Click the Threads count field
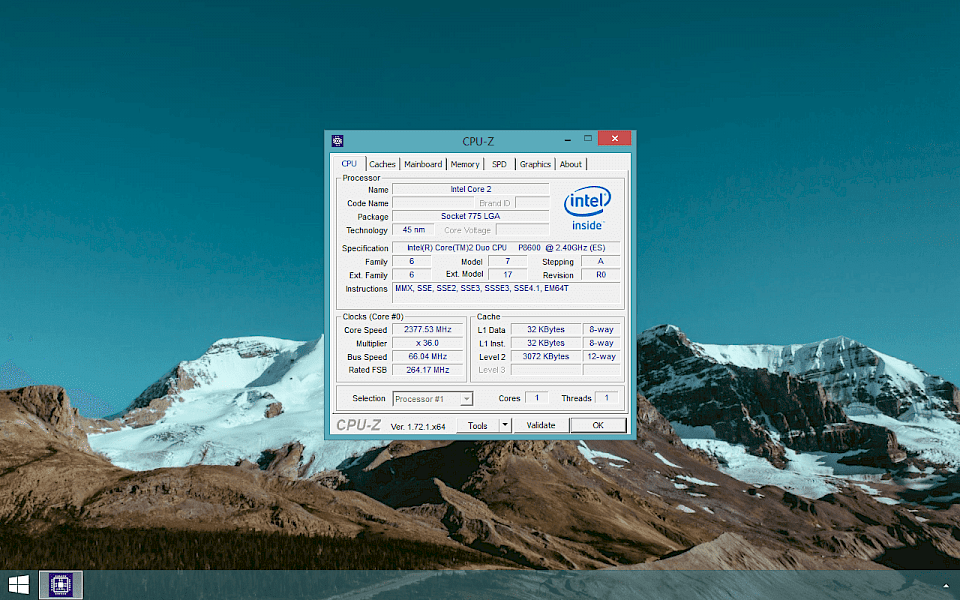Viewport: 960px width, 600px height. pos(607,398)
